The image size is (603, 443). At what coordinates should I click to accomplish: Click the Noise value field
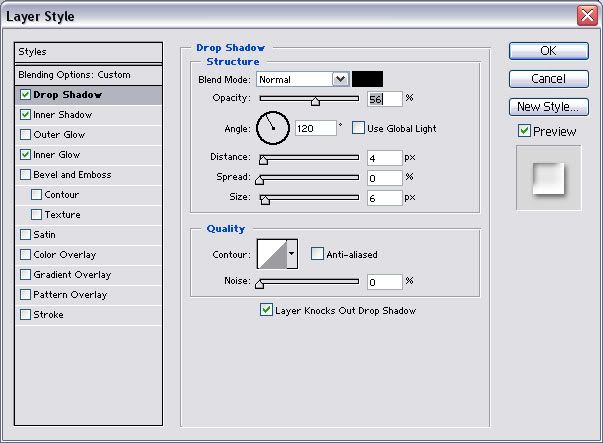(385, 282)
